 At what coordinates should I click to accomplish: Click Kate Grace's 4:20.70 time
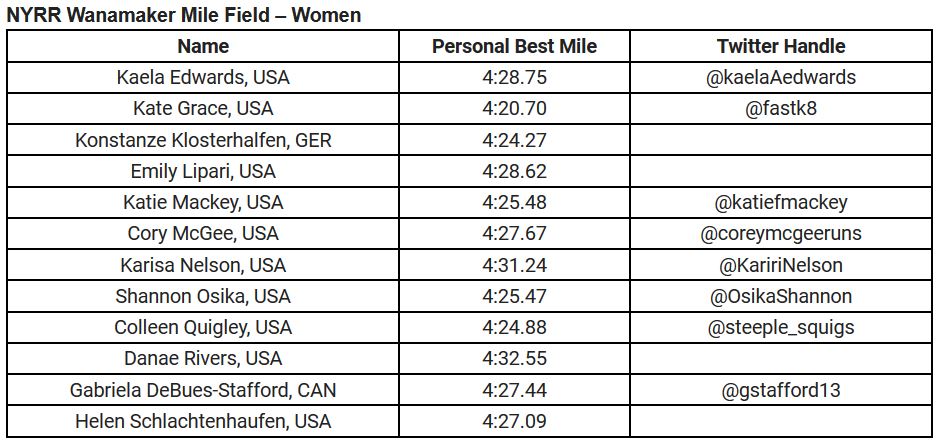[514, 109]
